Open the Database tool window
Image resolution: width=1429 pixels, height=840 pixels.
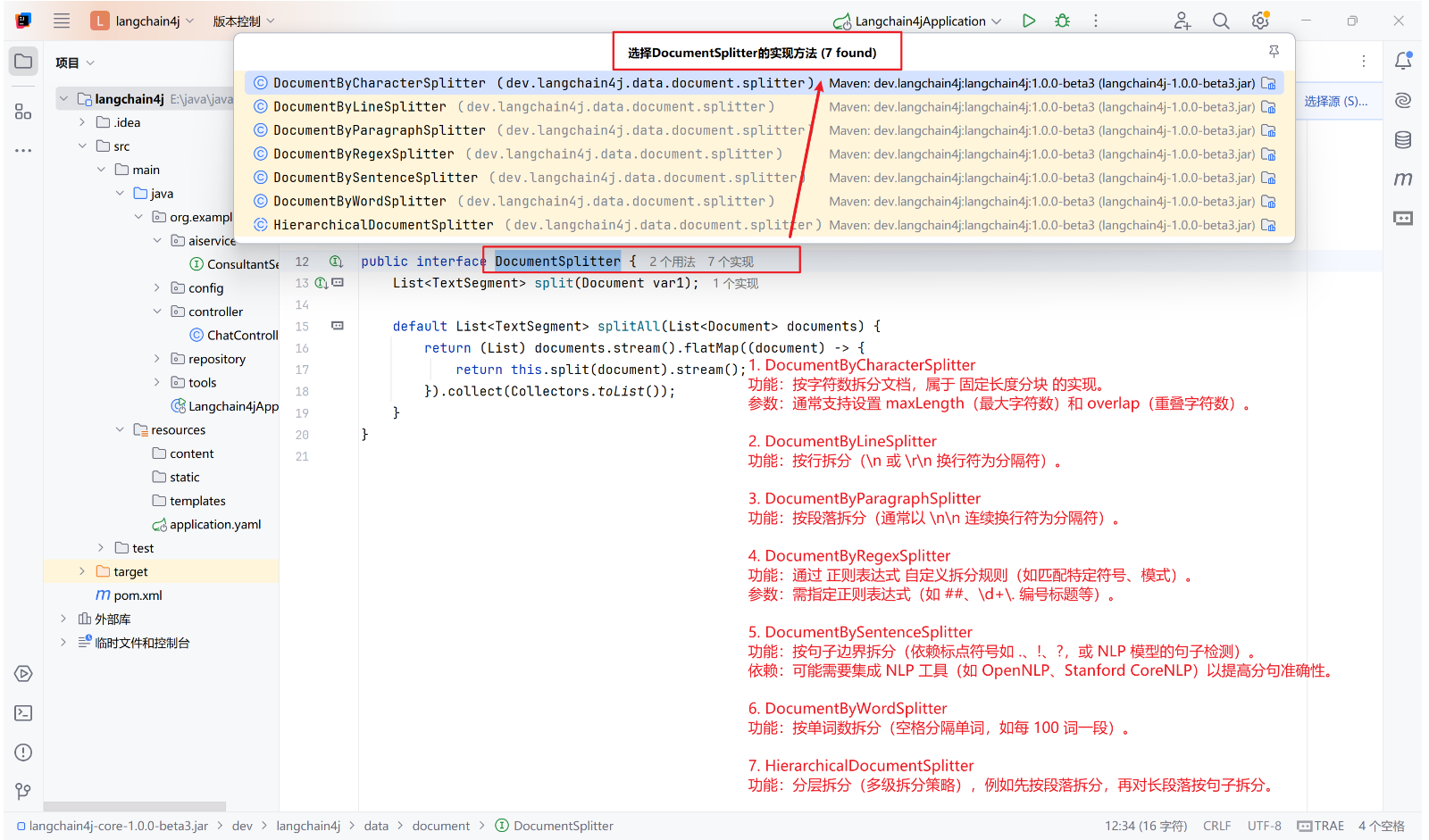tap(1403, 139)
